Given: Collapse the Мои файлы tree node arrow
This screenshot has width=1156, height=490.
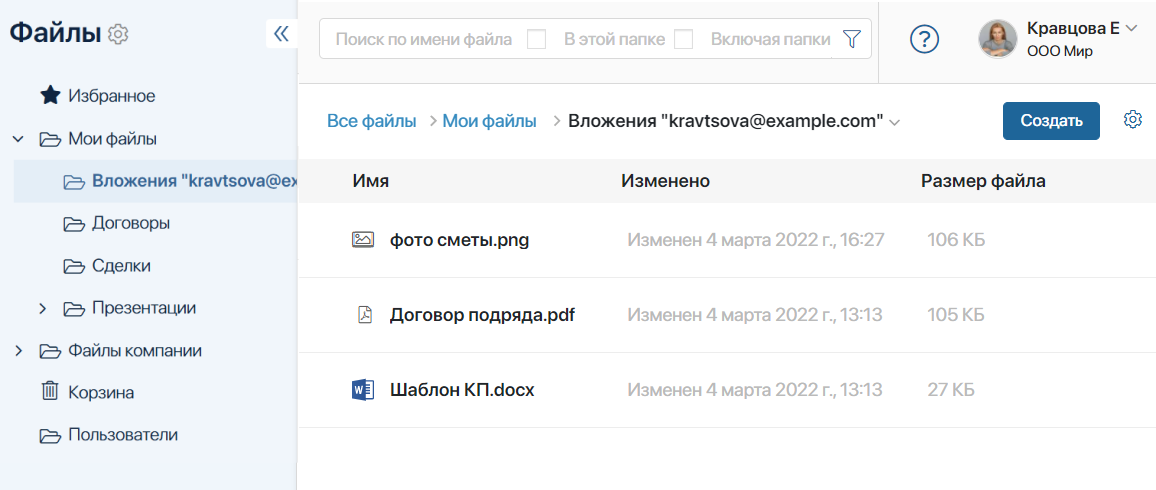Looking at the screenshot, I should 19,139.
